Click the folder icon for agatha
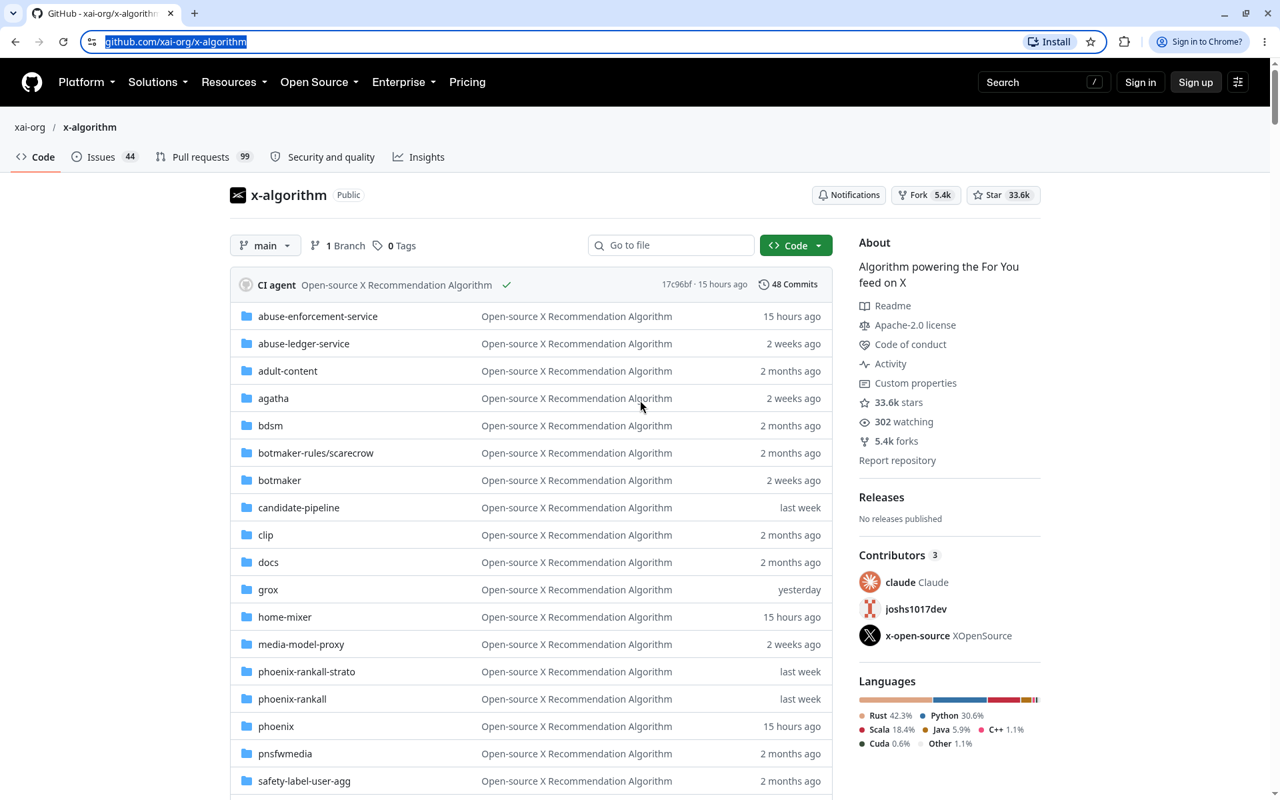Image resolution: width=1280 pixels, height=800 pixels. [x=246, y=398]
